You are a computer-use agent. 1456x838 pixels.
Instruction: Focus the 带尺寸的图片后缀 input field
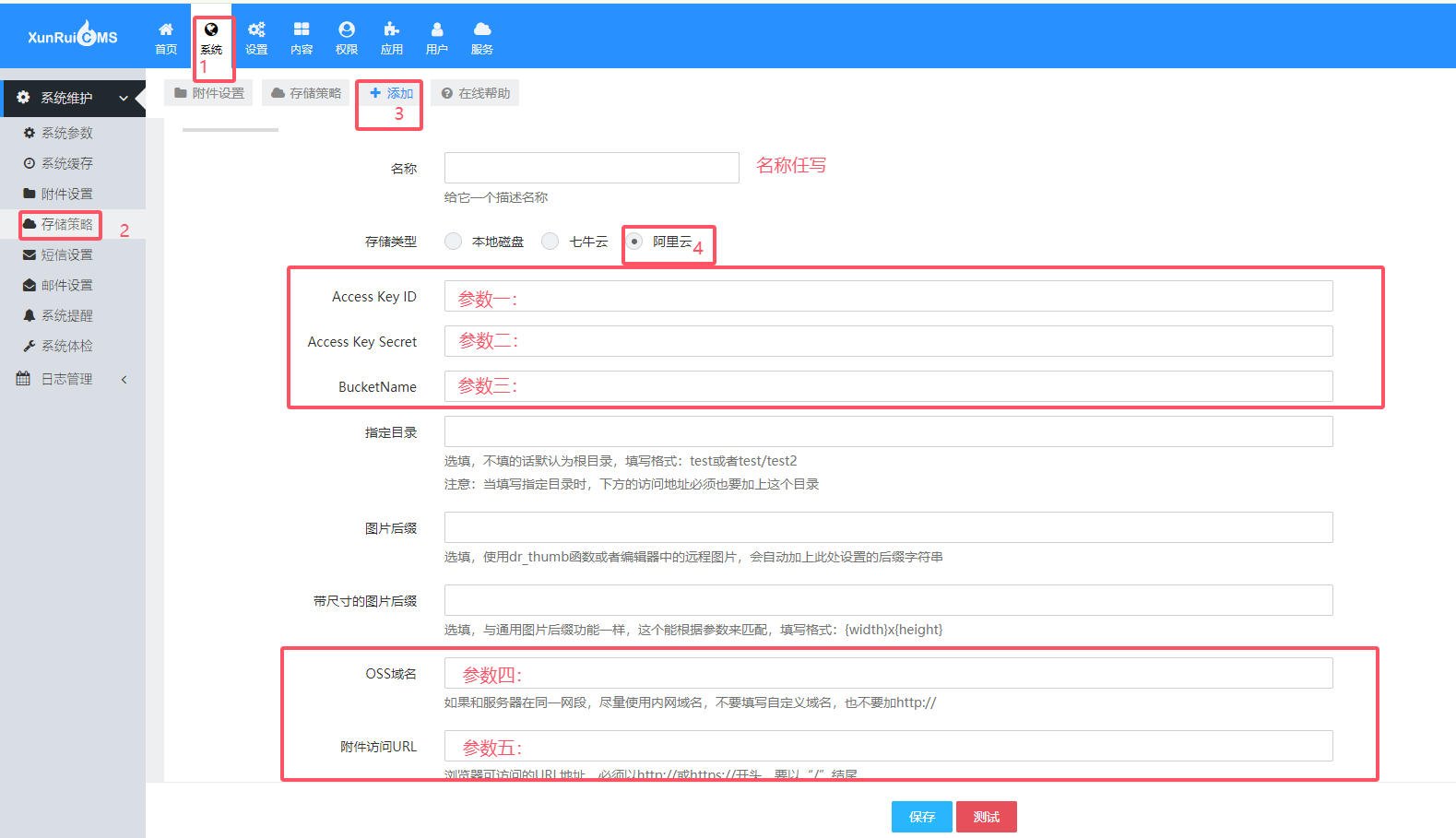889,600
